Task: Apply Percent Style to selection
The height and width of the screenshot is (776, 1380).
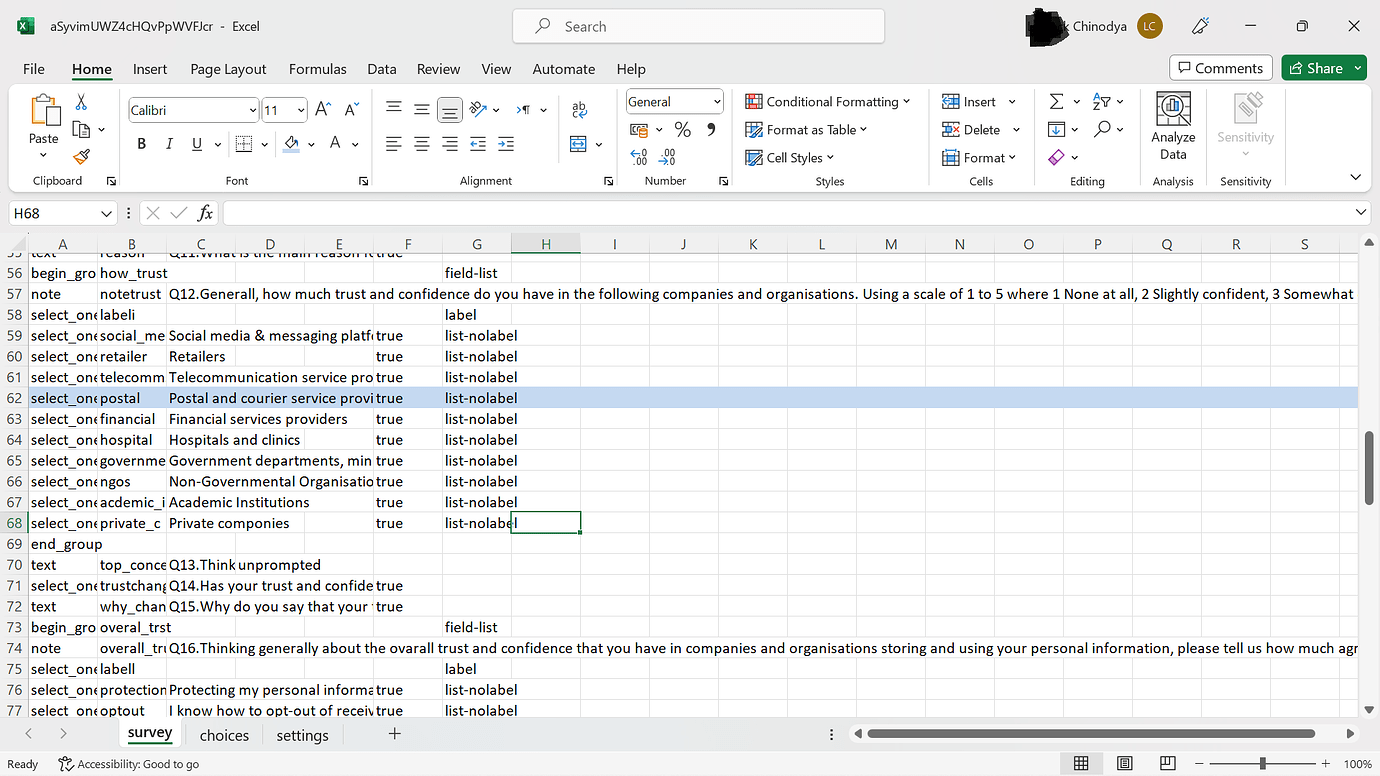Action: point(683,129)
